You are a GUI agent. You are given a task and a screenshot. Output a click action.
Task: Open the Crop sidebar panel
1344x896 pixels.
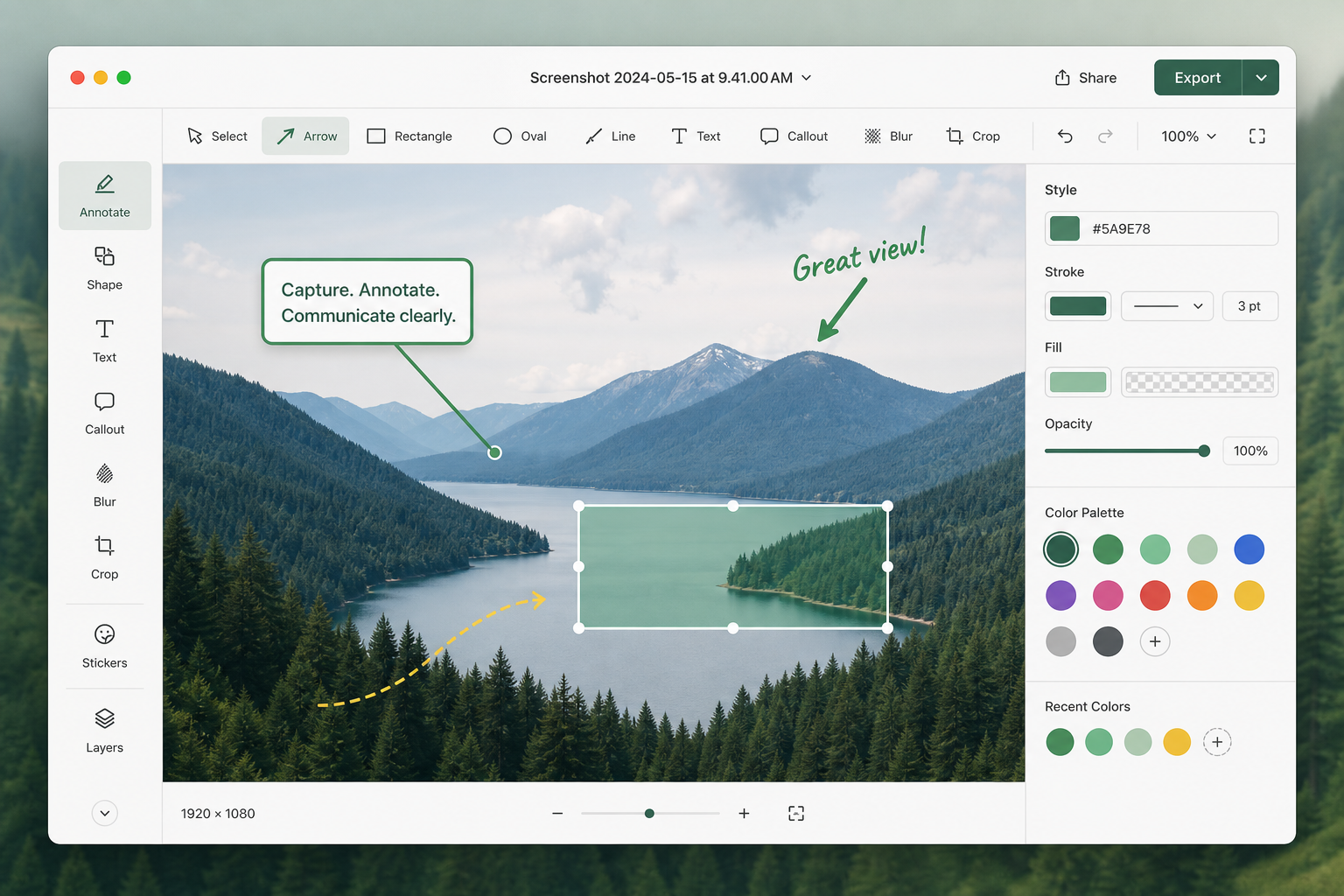pos(105,558)
